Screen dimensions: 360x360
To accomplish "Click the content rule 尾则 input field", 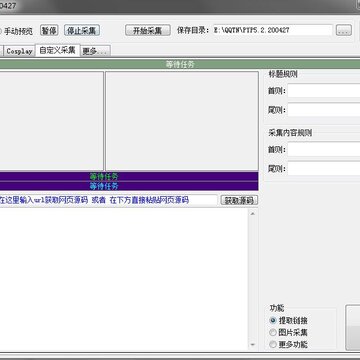I will pyautogui.click(x=324, y=168).
